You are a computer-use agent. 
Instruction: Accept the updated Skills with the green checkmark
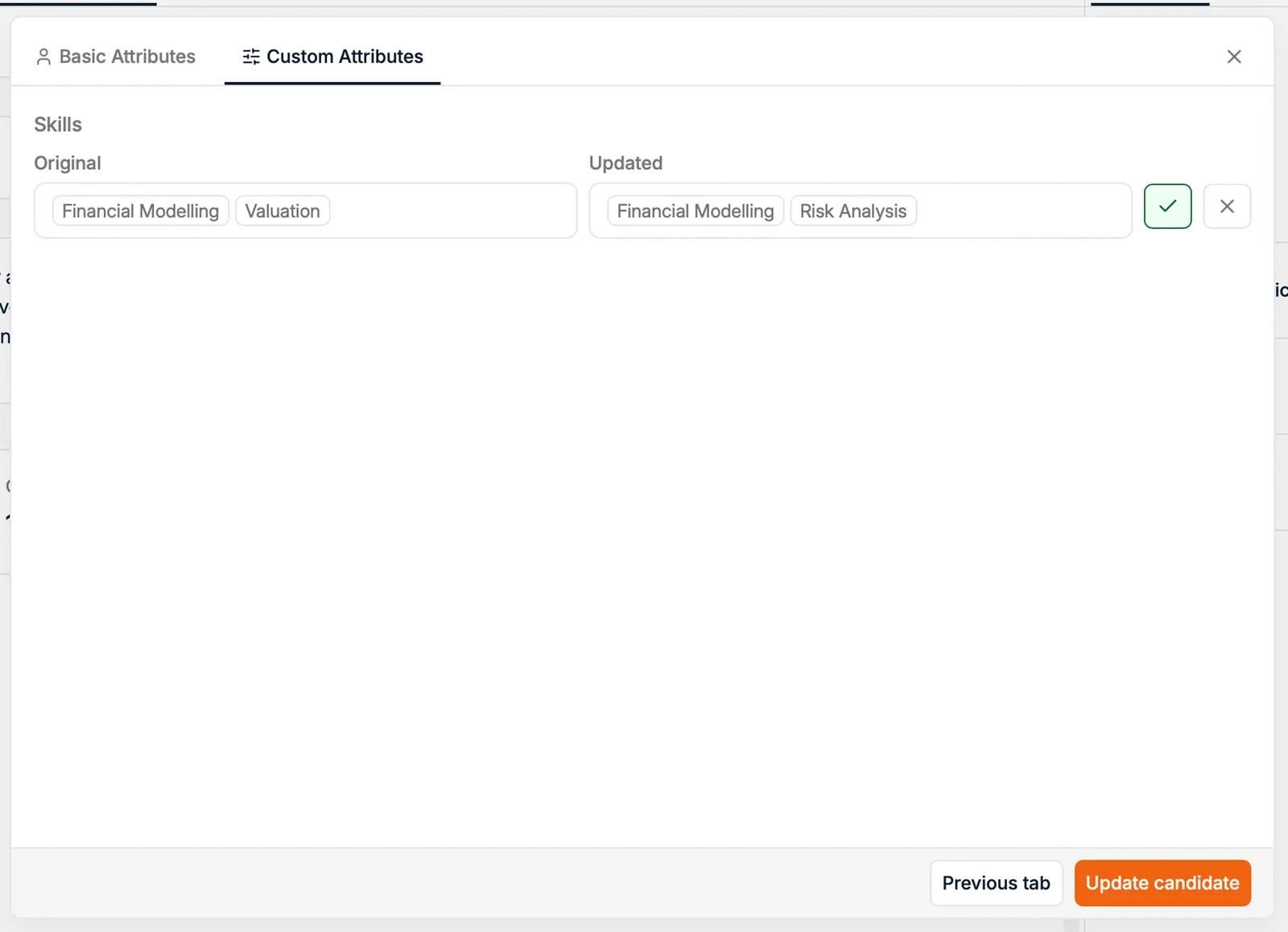pos(1167,206)
